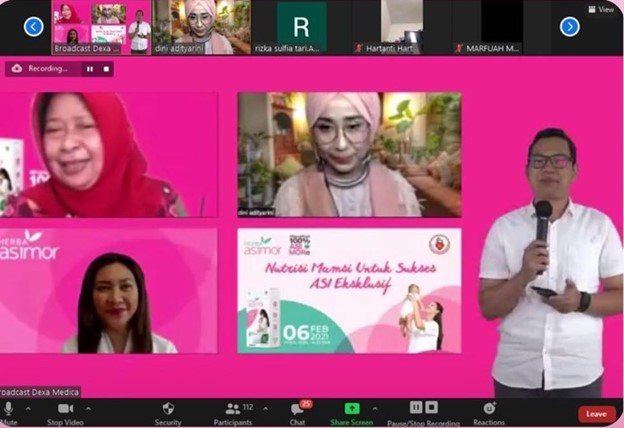Open the Security shield menu
The width and height of the screenshot is (624, 428).
point(168,414)
